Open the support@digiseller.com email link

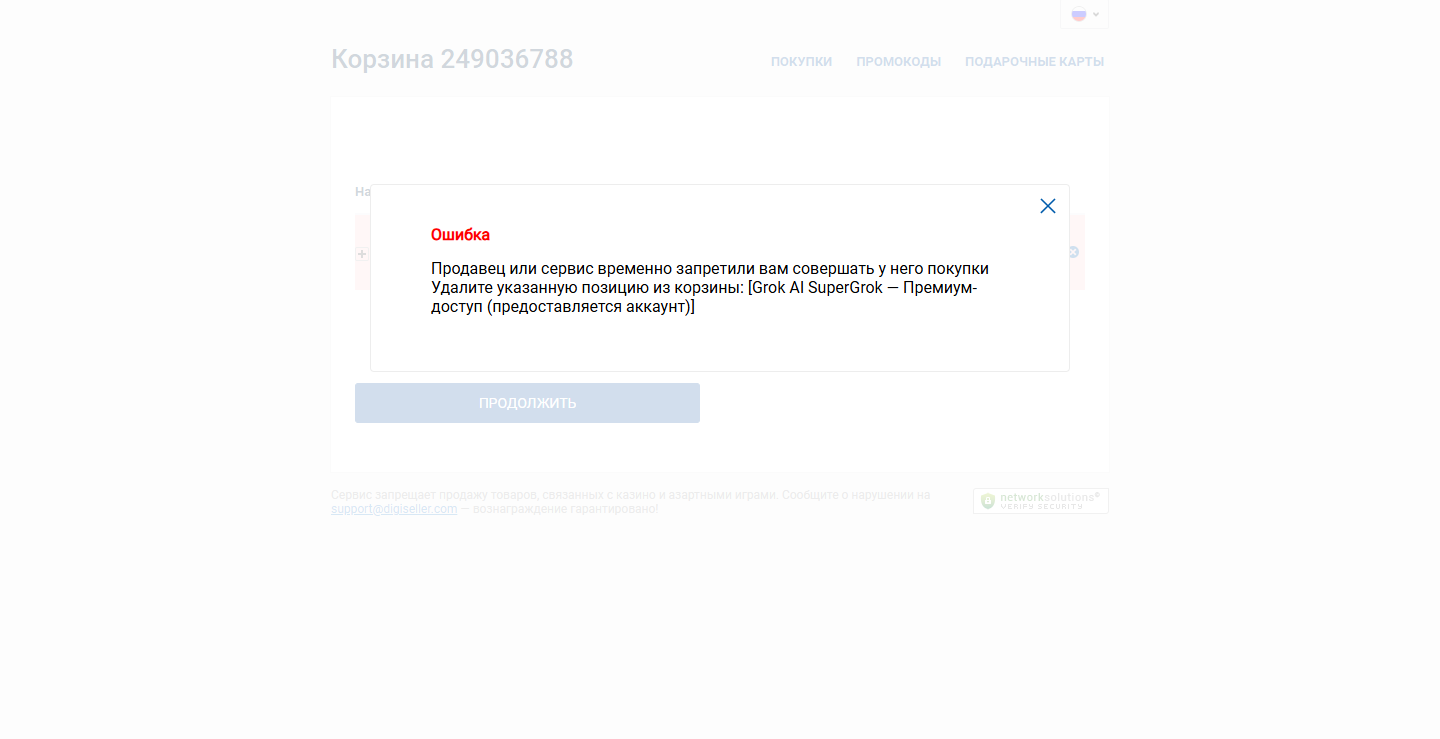click(x=394, y=509)
